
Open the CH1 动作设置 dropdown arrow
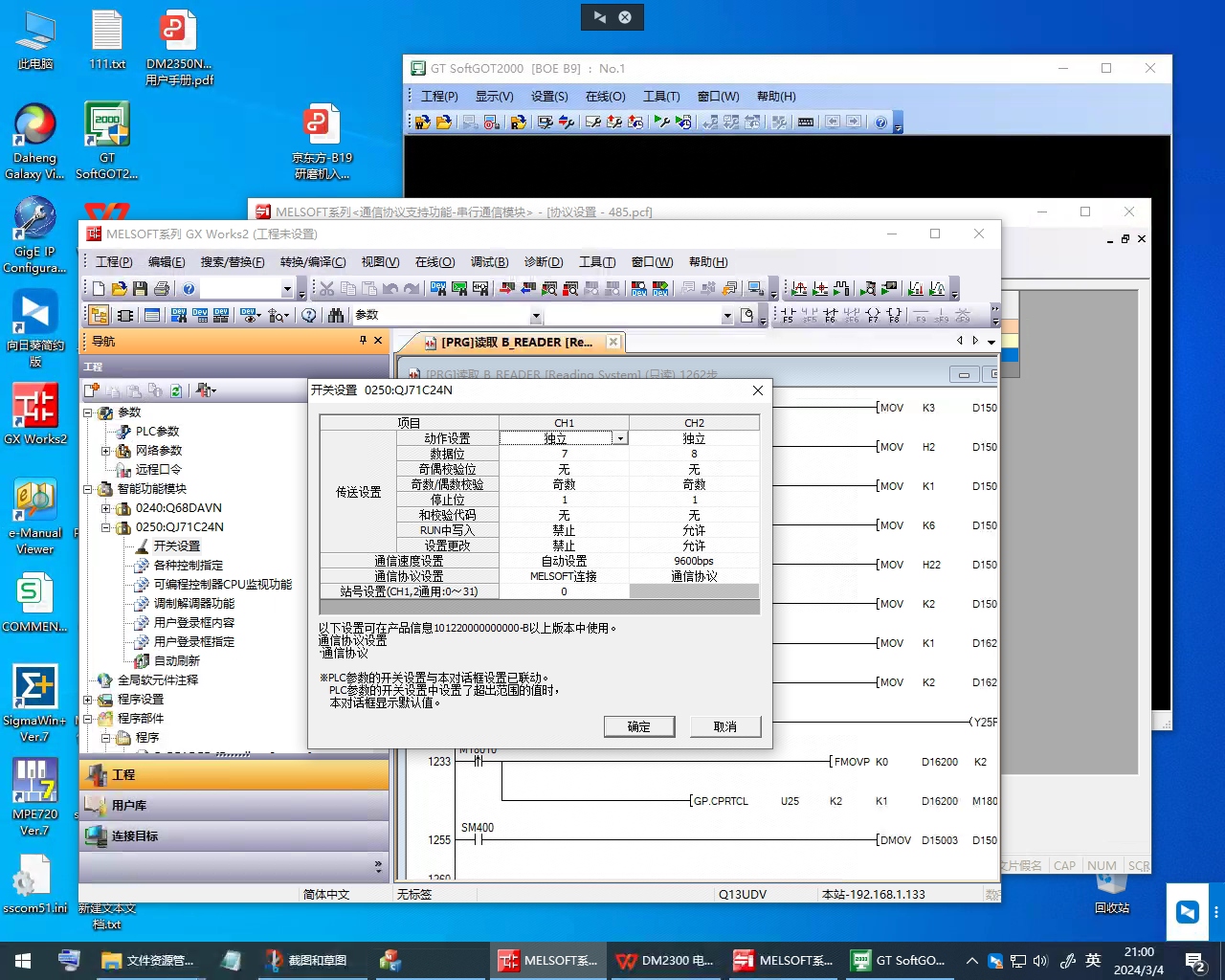click(x=620, y=438)
